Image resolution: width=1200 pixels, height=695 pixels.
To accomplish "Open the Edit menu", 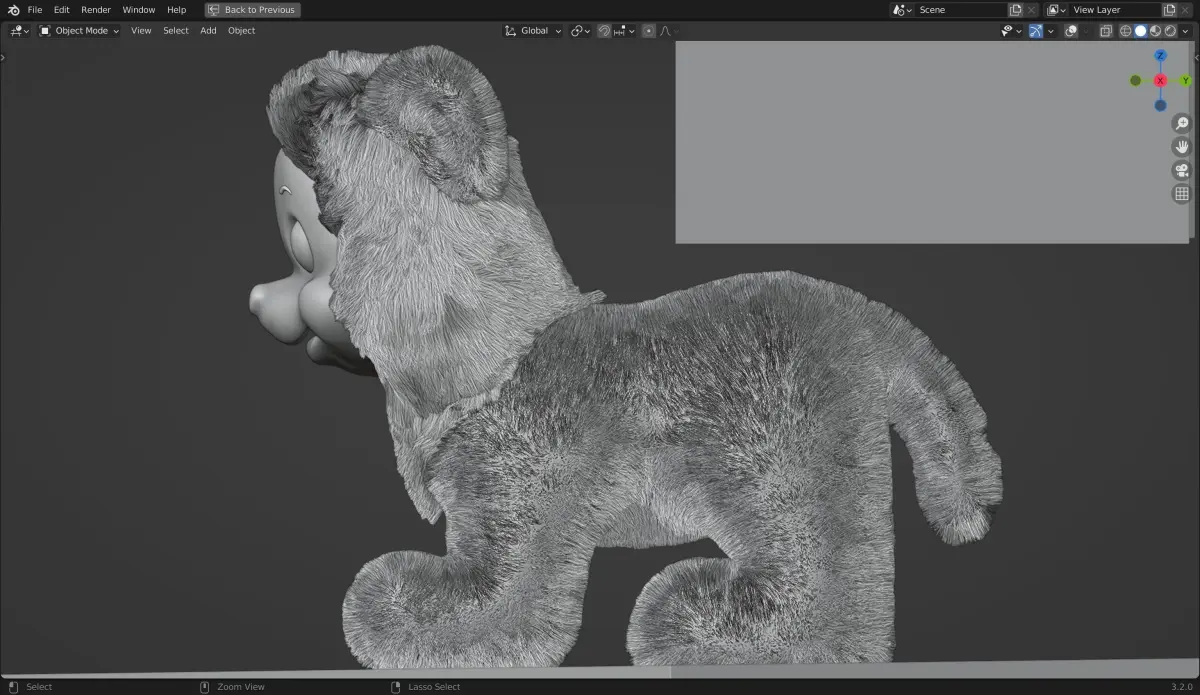I will [x=62, y=10].
